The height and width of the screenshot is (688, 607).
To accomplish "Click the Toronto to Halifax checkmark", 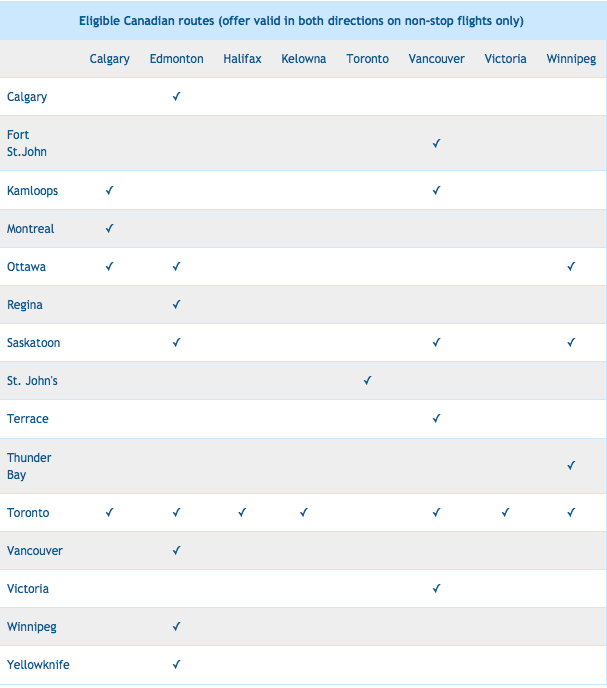I will pos(242,512).
